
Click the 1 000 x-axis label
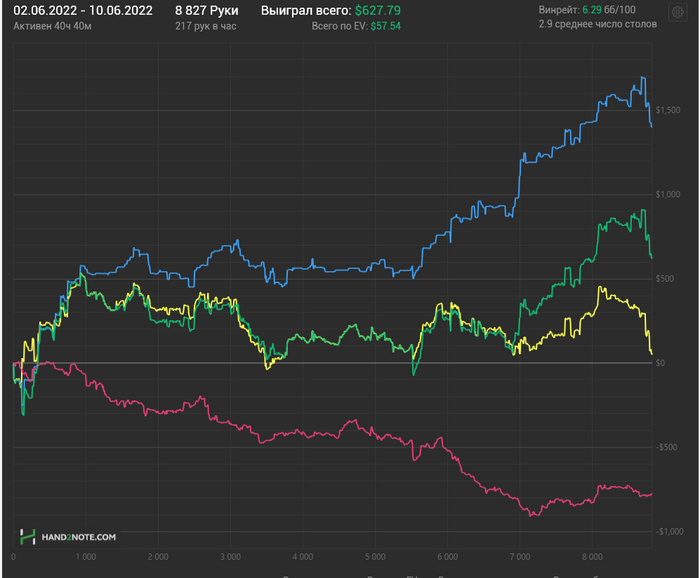click(x=86, y=557)
